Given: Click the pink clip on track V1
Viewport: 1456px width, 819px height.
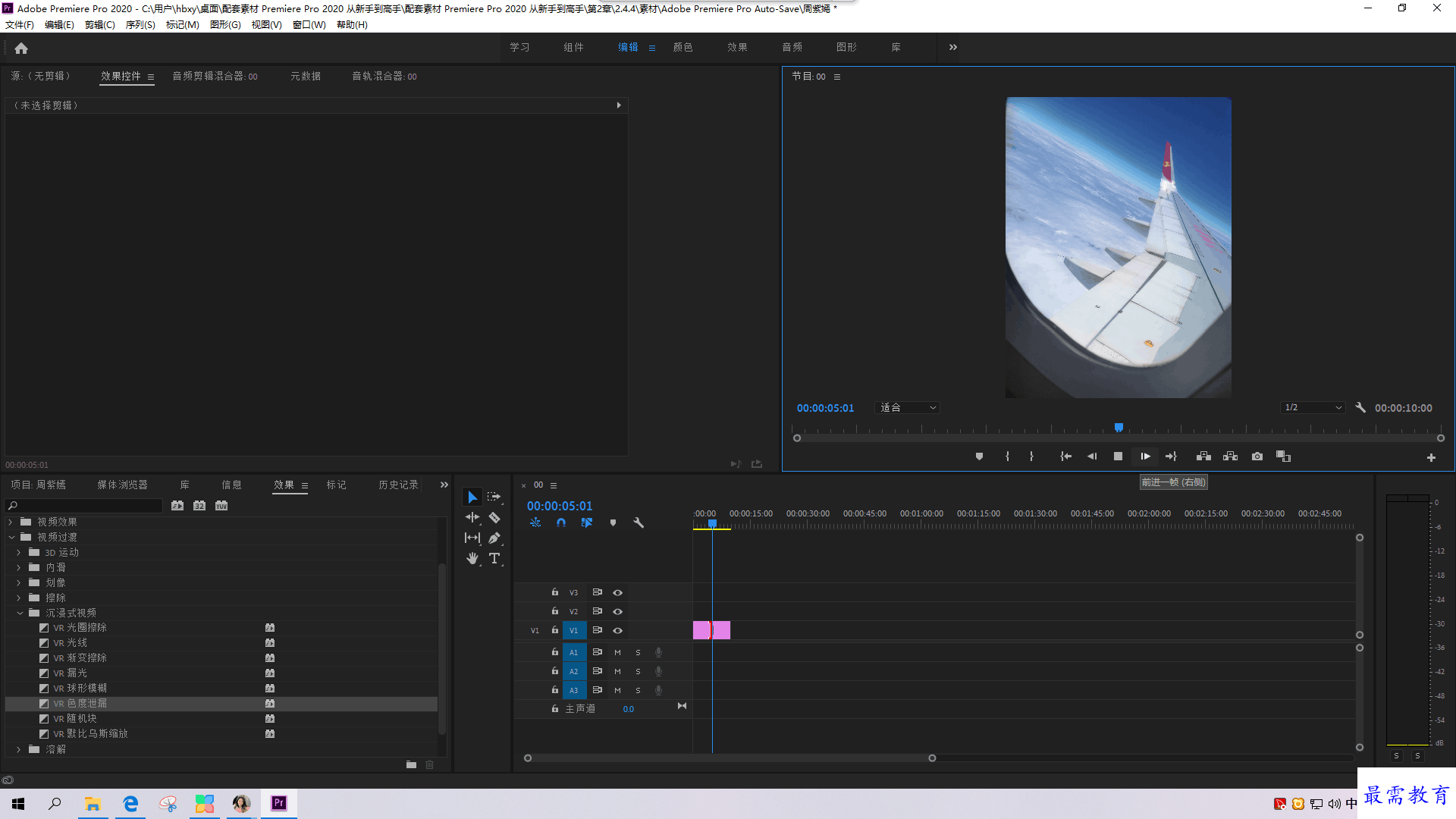Looking at the screenshot, I should pos(711,630).
